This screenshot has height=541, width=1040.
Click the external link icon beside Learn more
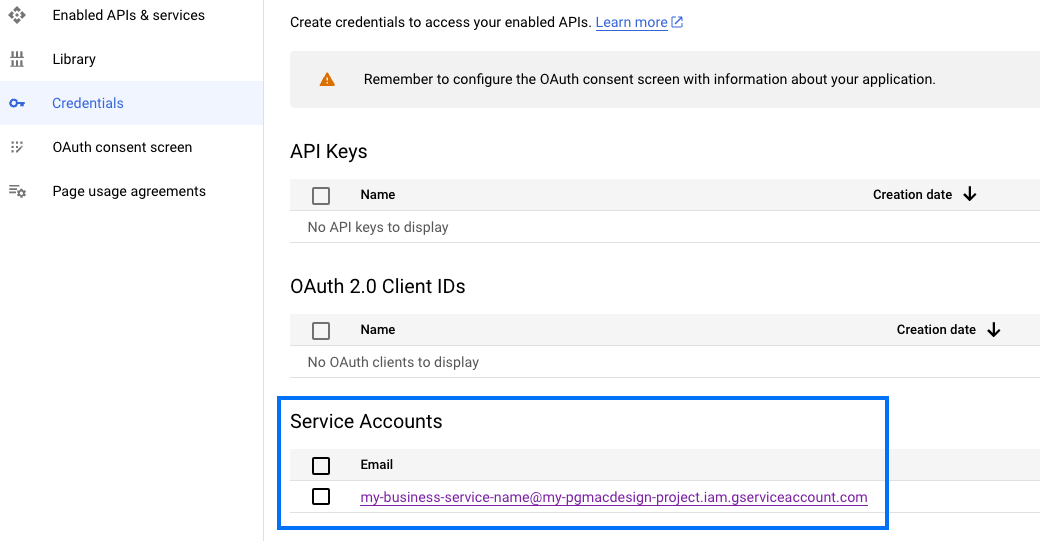point(677,22)
